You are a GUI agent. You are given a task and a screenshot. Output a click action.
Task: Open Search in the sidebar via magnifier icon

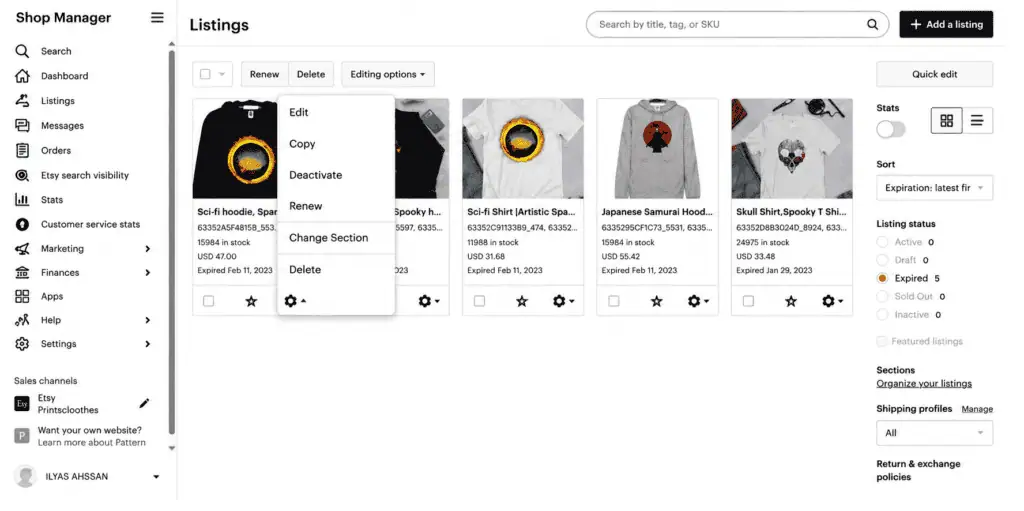pos(22,51)
